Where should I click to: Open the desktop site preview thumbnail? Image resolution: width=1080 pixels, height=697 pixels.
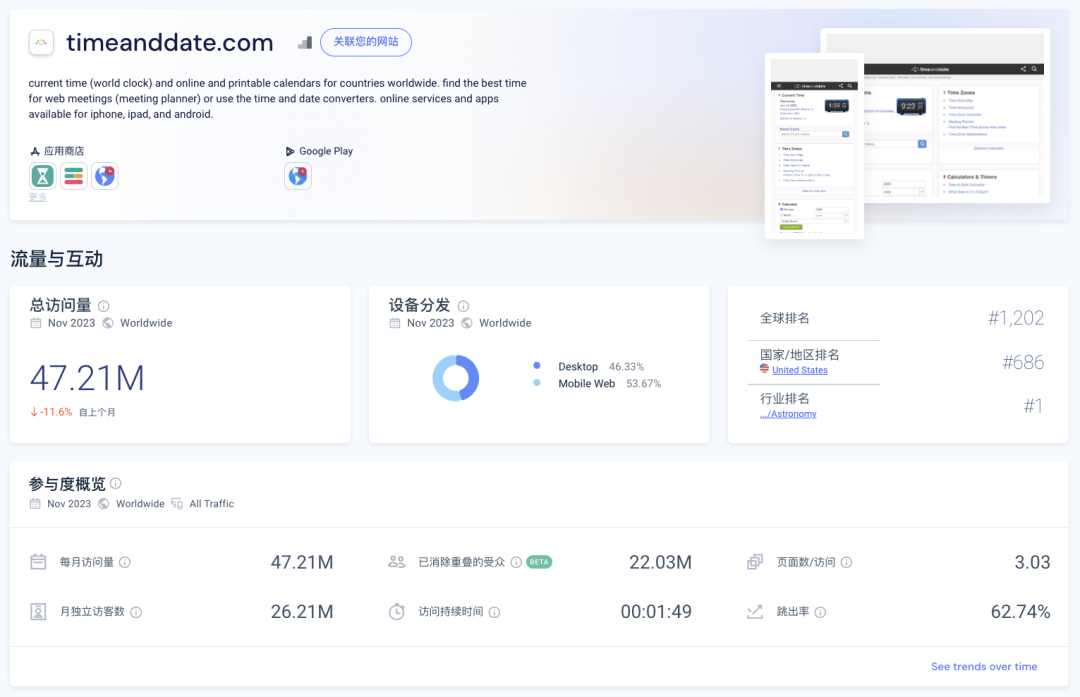957,116
